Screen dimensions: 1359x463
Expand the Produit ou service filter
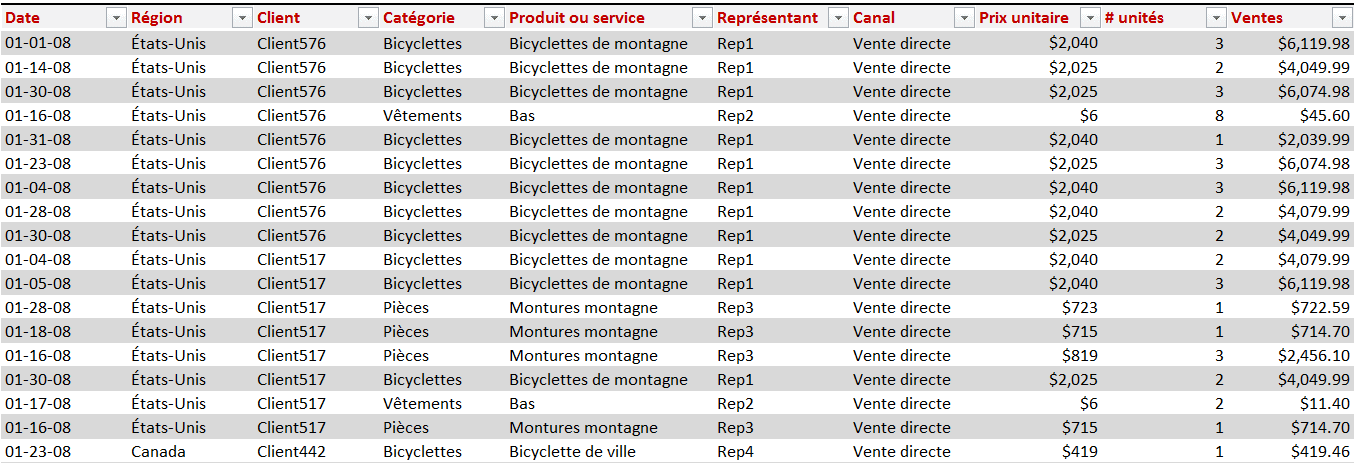coord(702,18)
